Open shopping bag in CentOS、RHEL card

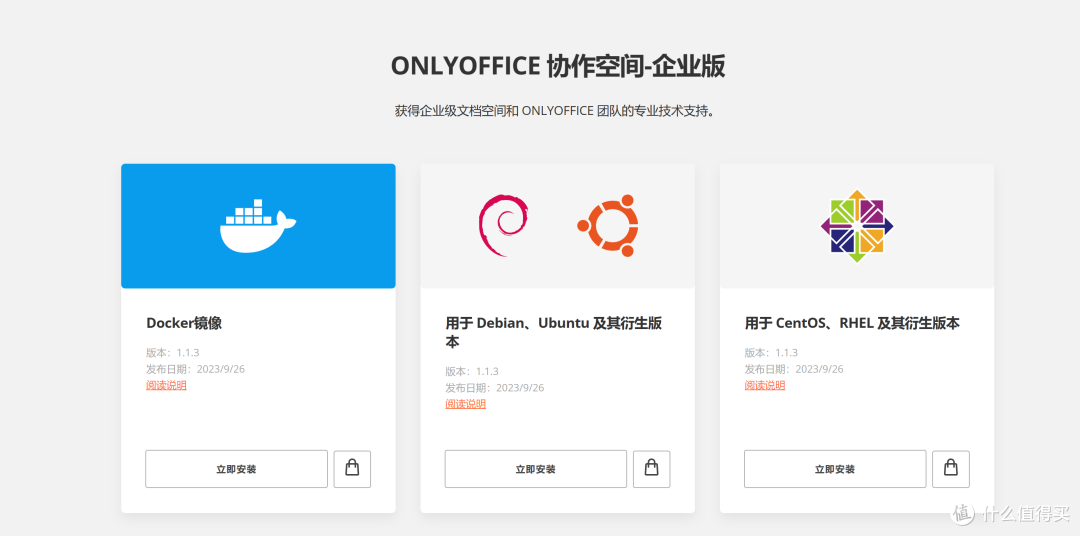[x=951, y=469]
